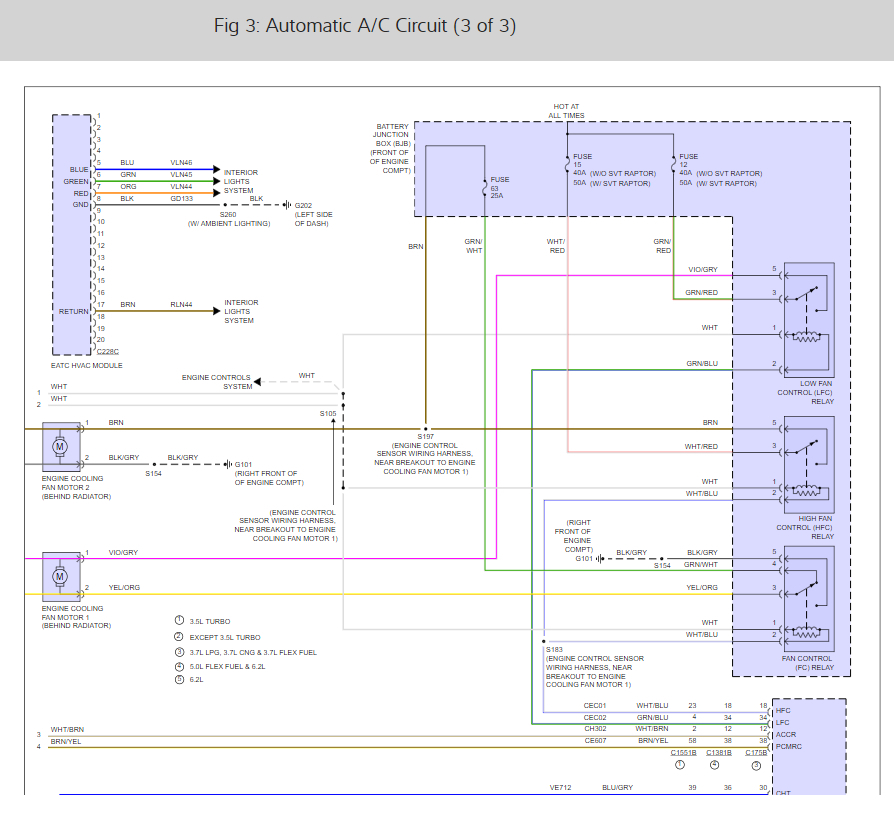Click the S183 splice dot
Screen dimensions: 894x822
coord(544,640)
